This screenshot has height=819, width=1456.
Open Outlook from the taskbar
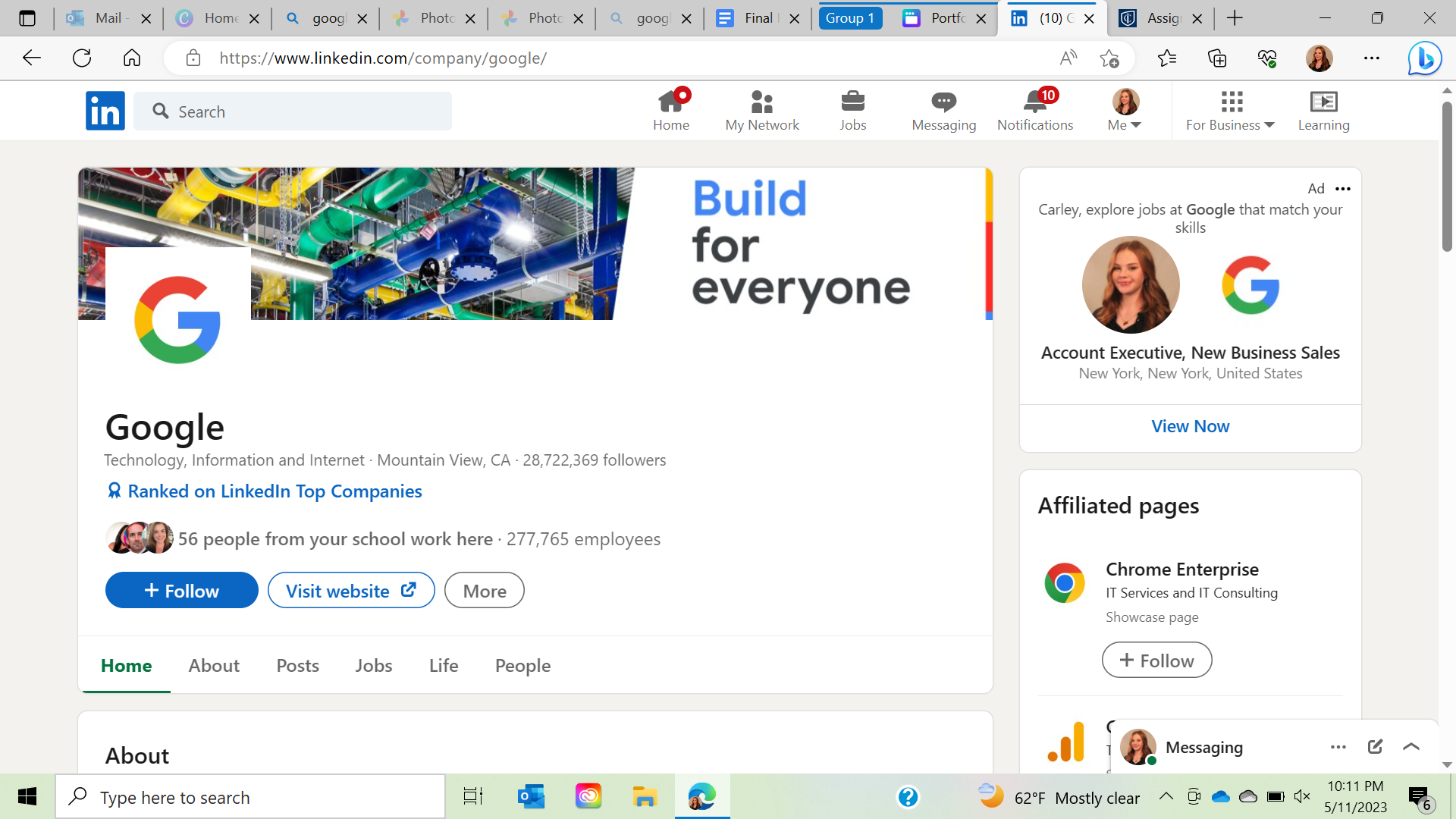click(x=531, y=796)
